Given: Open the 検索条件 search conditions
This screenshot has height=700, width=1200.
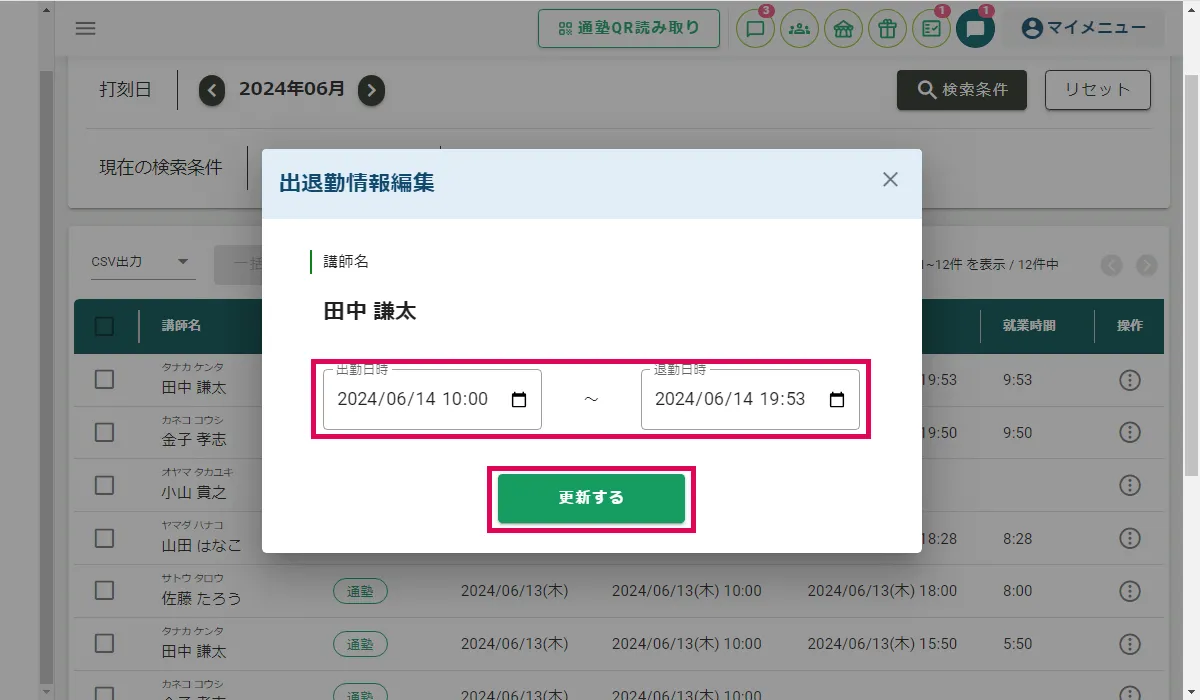Looking at the screenshot, I should point(962,90).
